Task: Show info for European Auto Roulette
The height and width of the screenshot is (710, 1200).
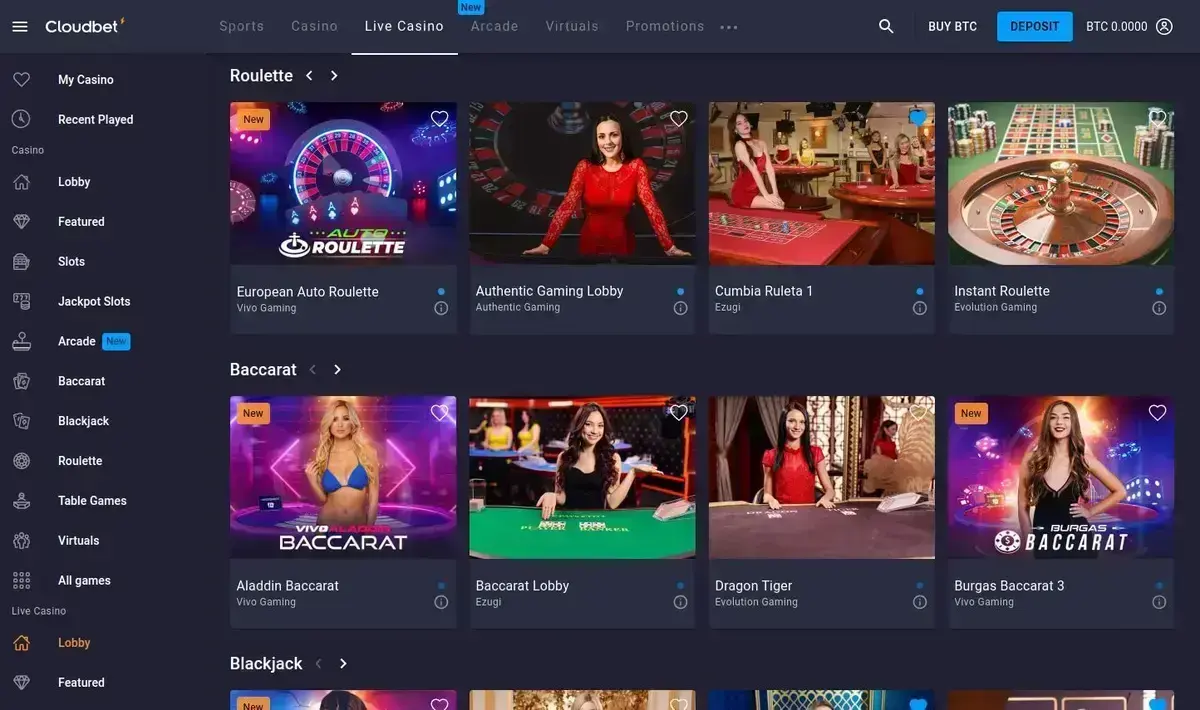Action: click(441, 308)
